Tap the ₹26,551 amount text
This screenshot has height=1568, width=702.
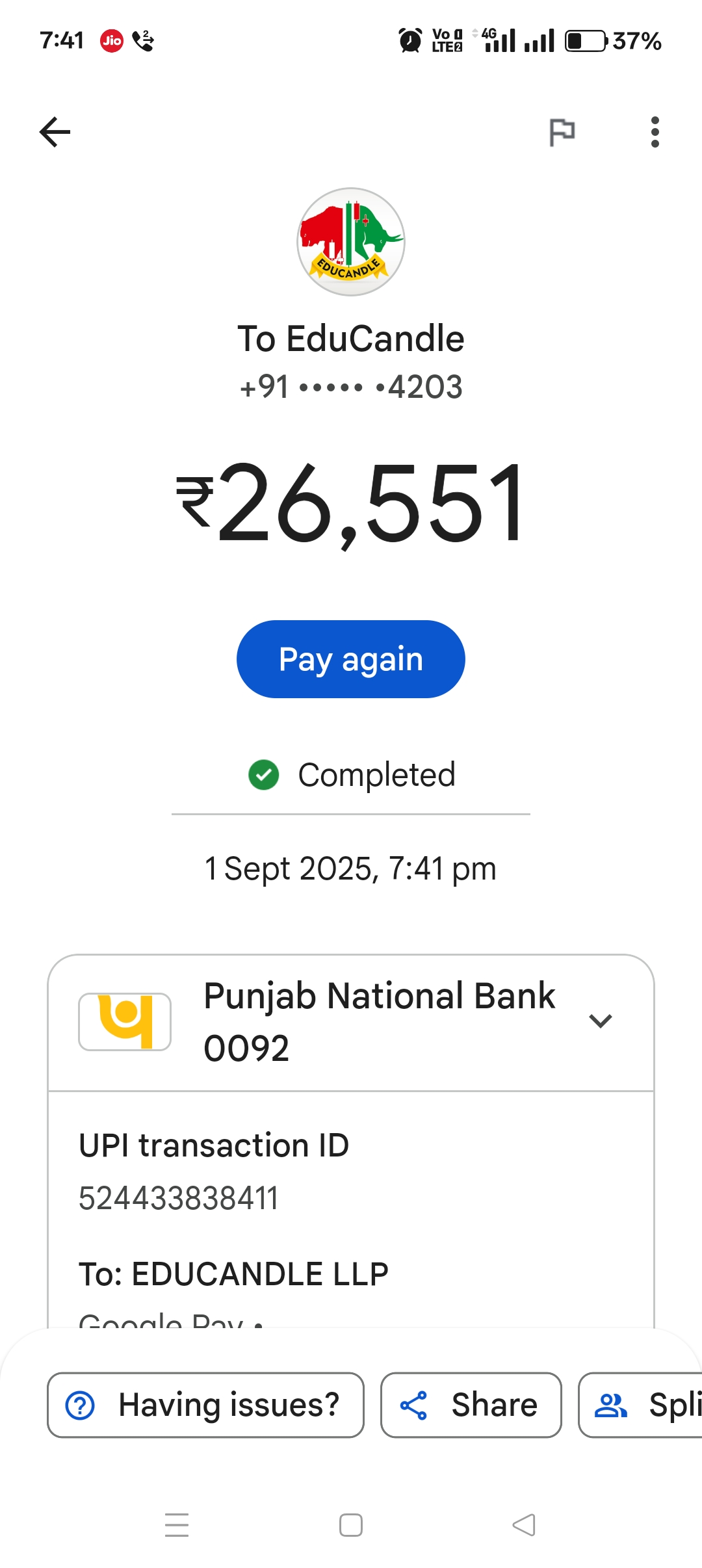(x=351, y=502)
